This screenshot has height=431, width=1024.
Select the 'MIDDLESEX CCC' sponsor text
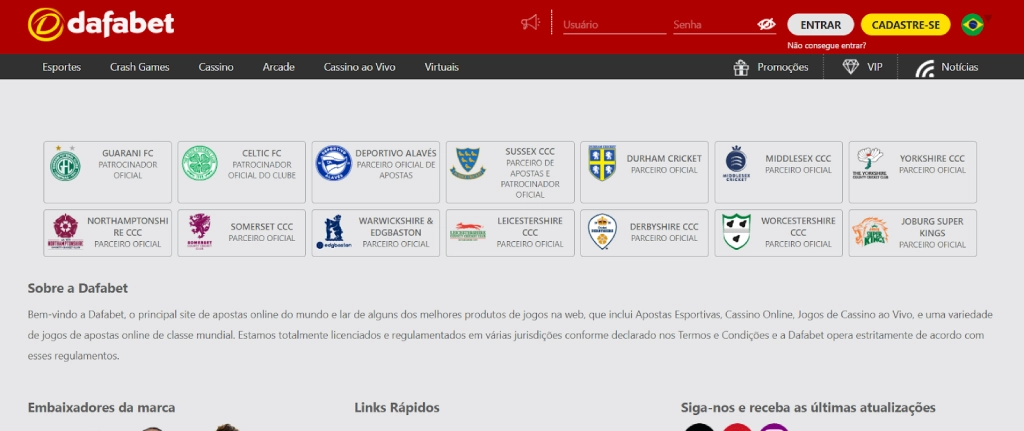(x=798, y=158)
